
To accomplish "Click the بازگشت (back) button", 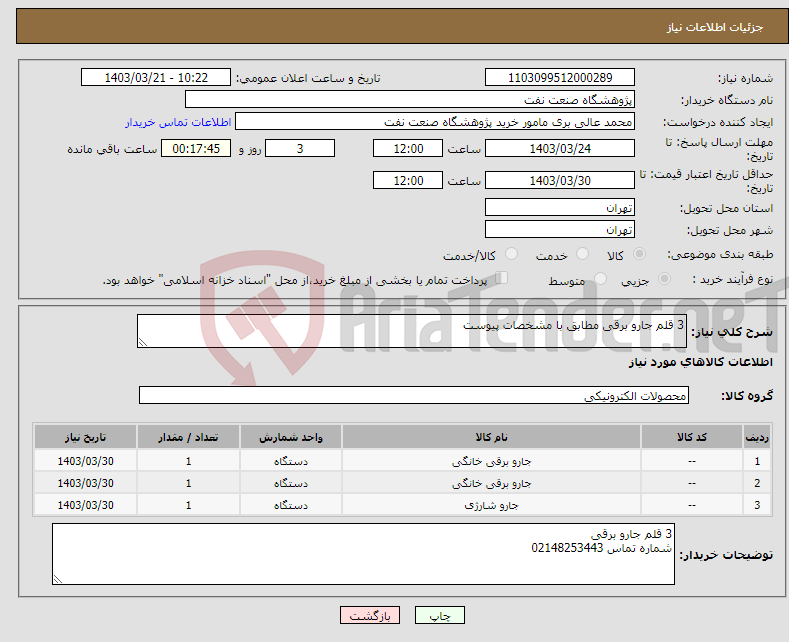I will [x=370, y=615].
